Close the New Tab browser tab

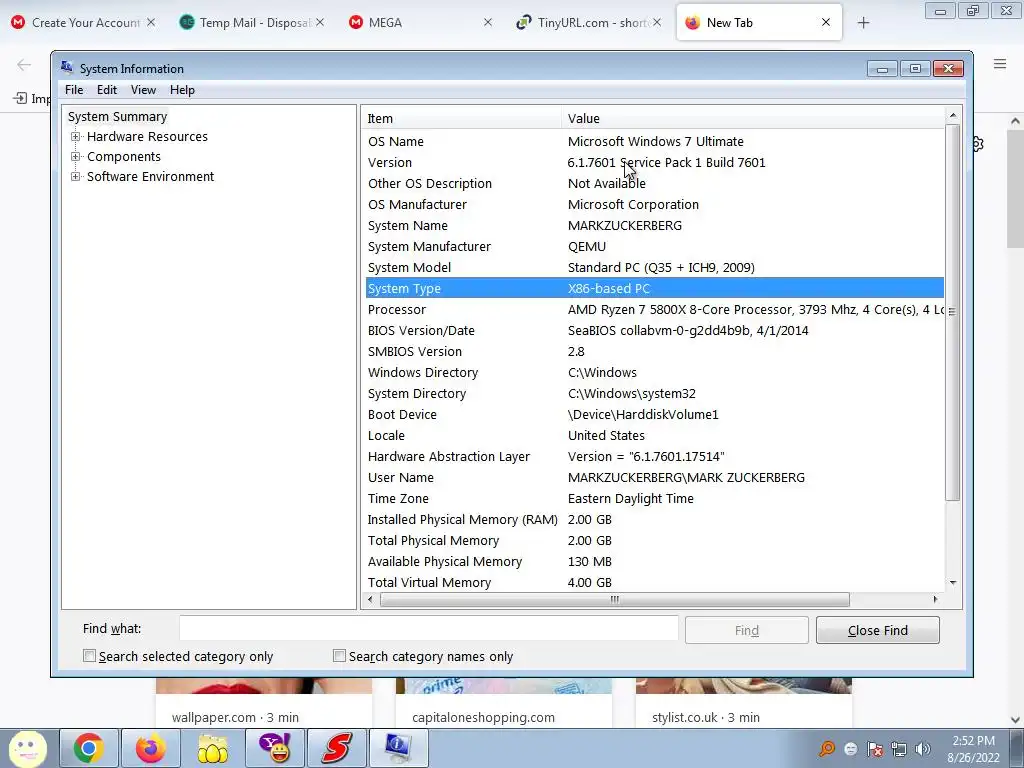(825, 22)
